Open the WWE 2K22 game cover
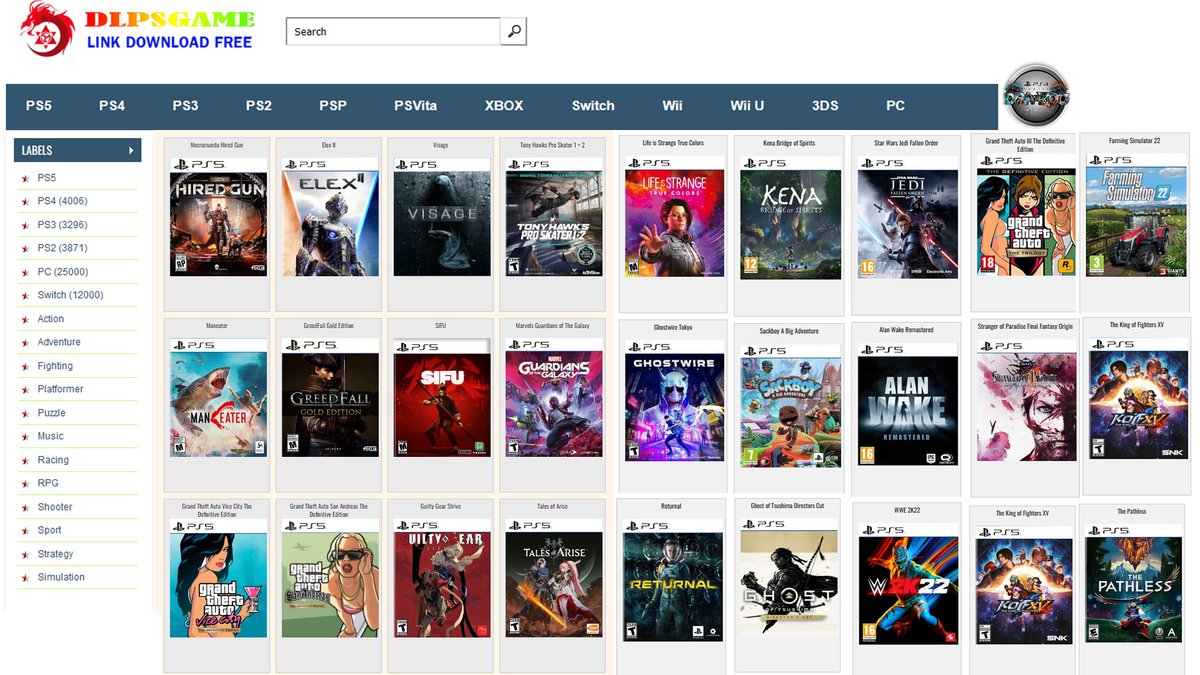The height and width of the screenshot is (675, 1200). [x=908, y=583]
